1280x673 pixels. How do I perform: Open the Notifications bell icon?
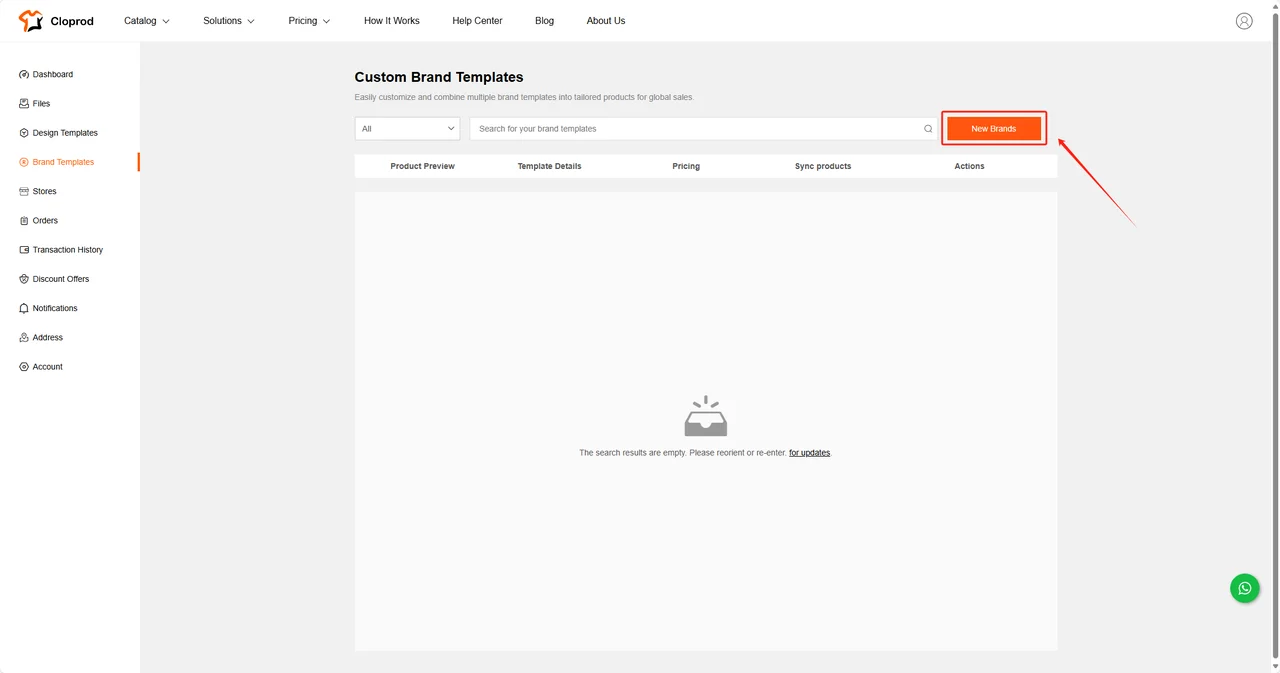click(24, 309)
